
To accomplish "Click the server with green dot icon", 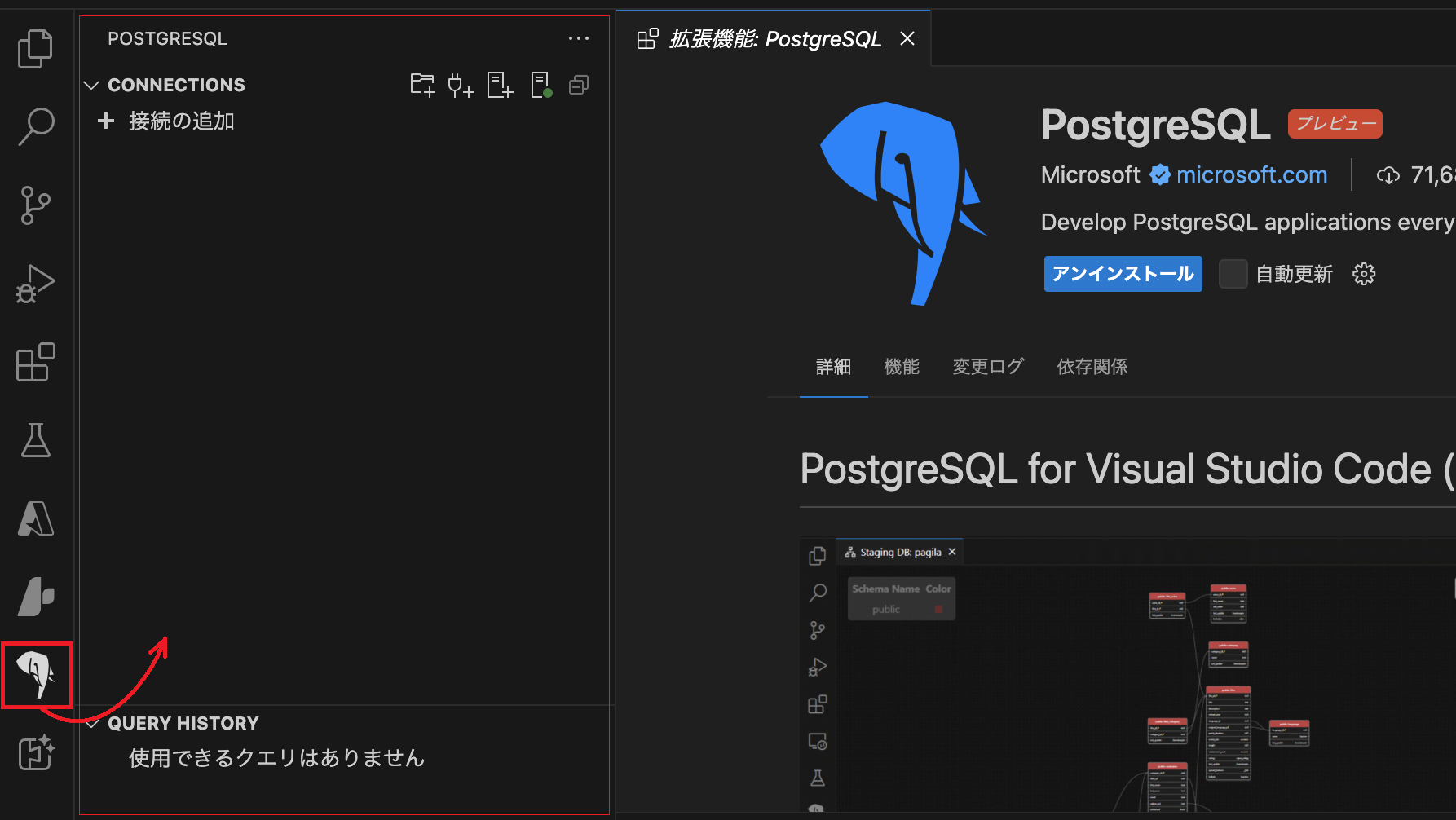I will pos(540,85).
